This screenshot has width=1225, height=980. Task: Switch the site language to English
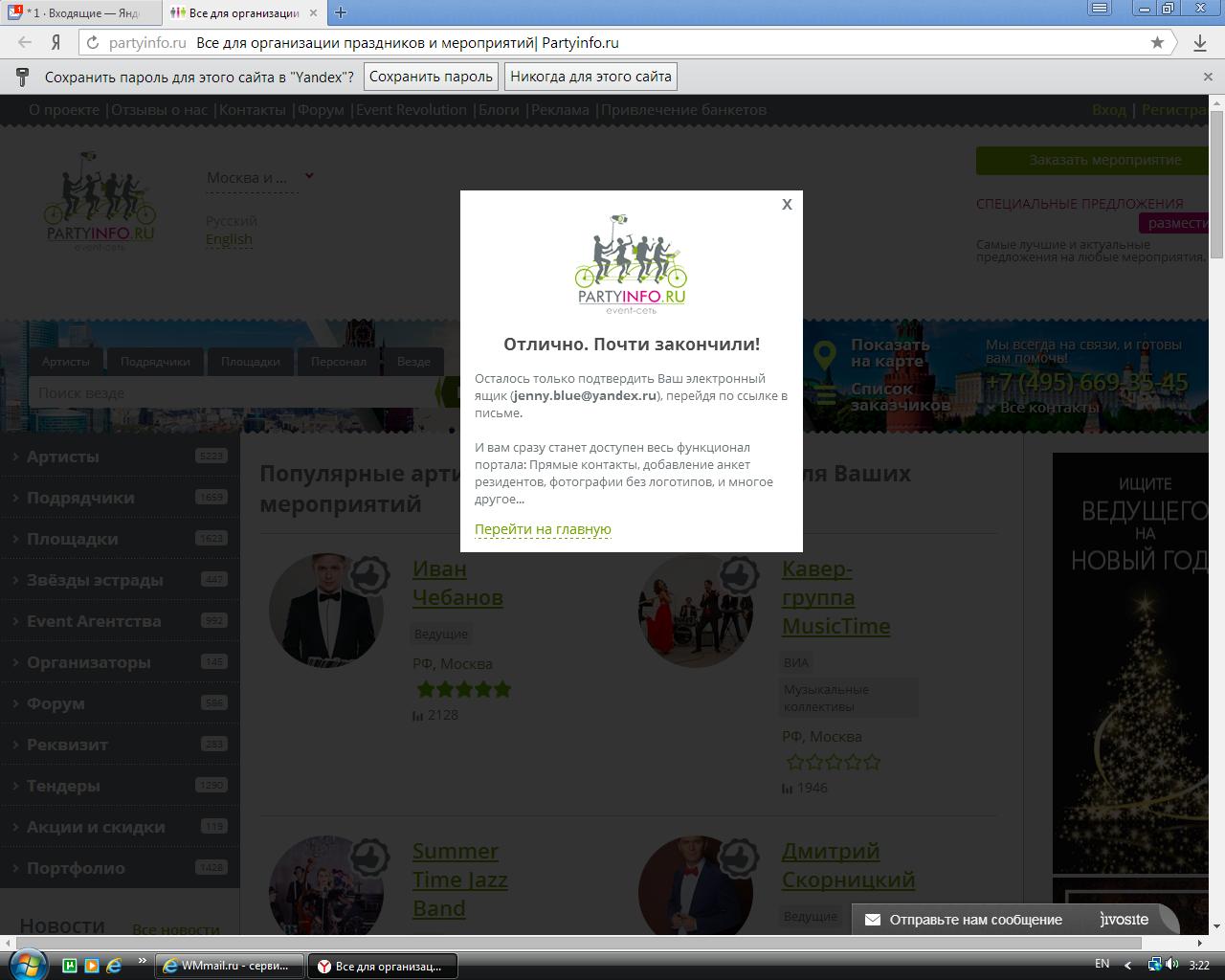(x=229, y=239)
